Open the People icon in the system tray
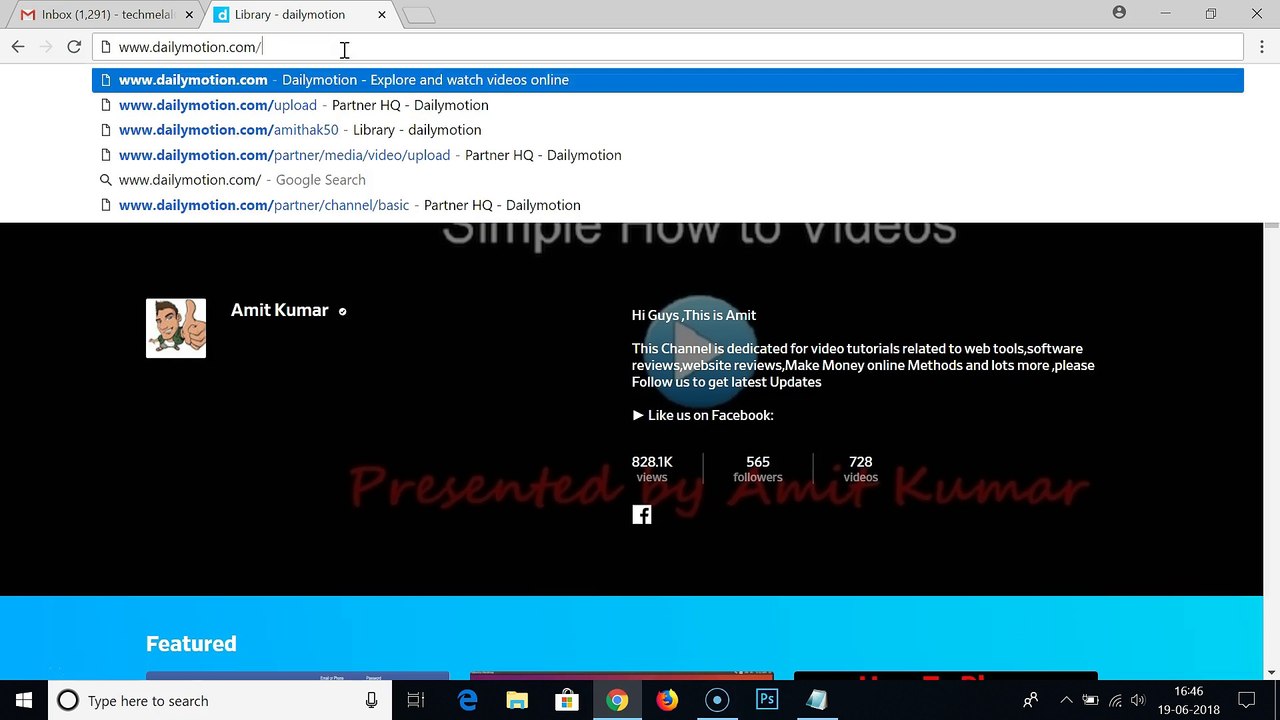 [x=1031, y=700]
